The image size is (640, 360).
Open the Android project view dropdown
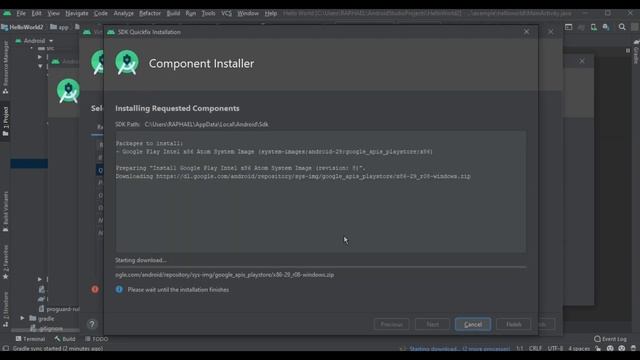coord(35,41)
